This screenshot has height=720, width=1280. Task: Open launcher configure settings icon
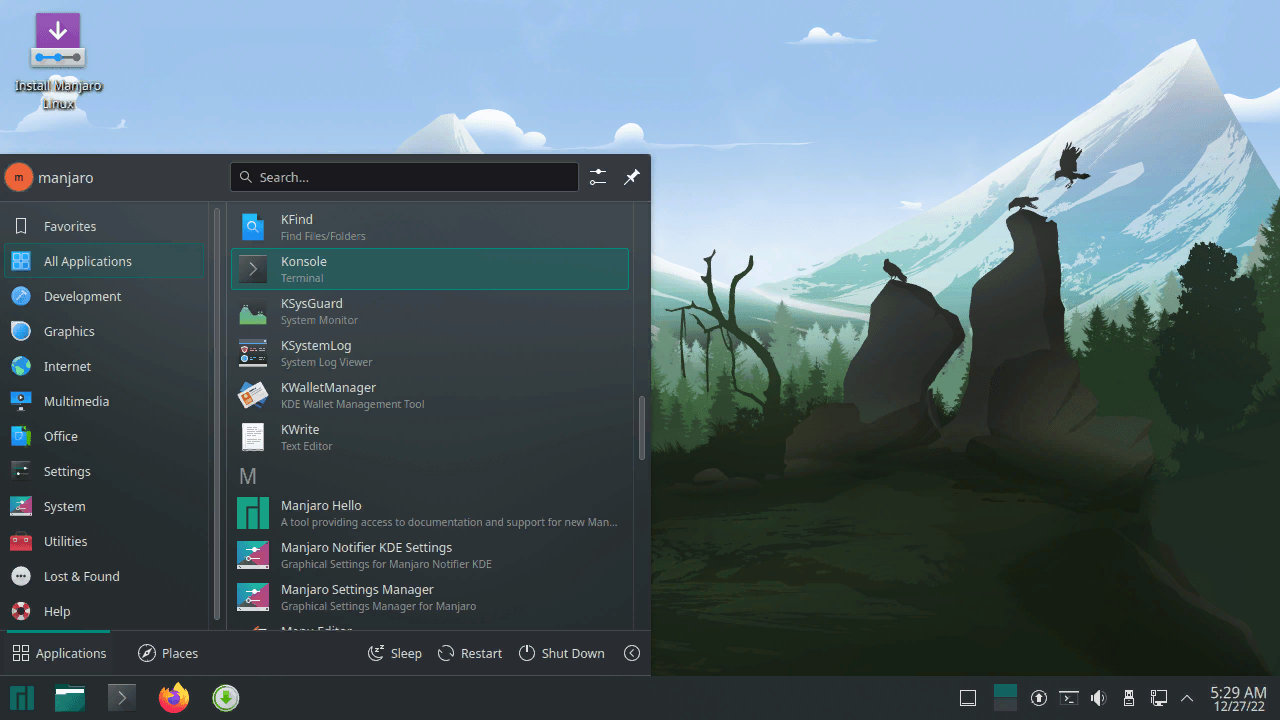pos(598,177)
